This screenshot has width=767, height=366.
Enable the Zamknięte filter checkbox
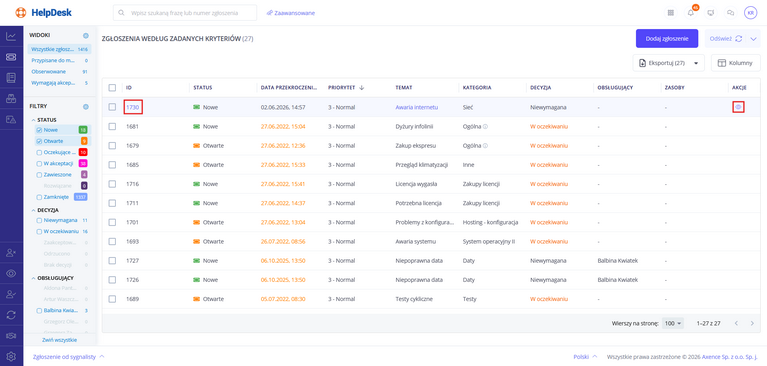click(x=40, y=197)
